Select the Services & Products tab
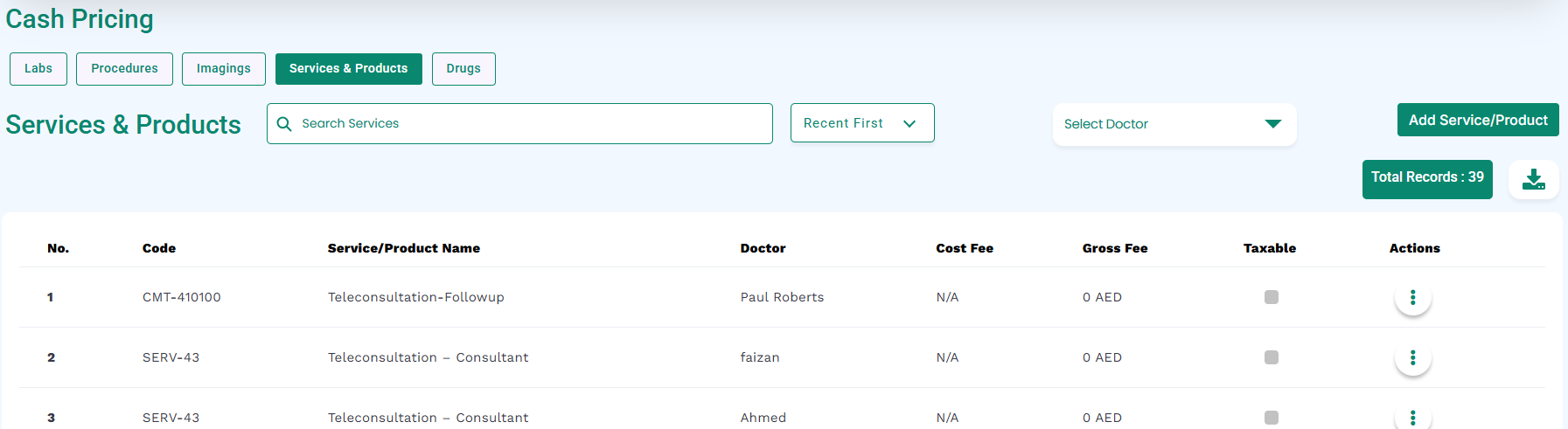1568x429 pixels. (x=349, y=69)
